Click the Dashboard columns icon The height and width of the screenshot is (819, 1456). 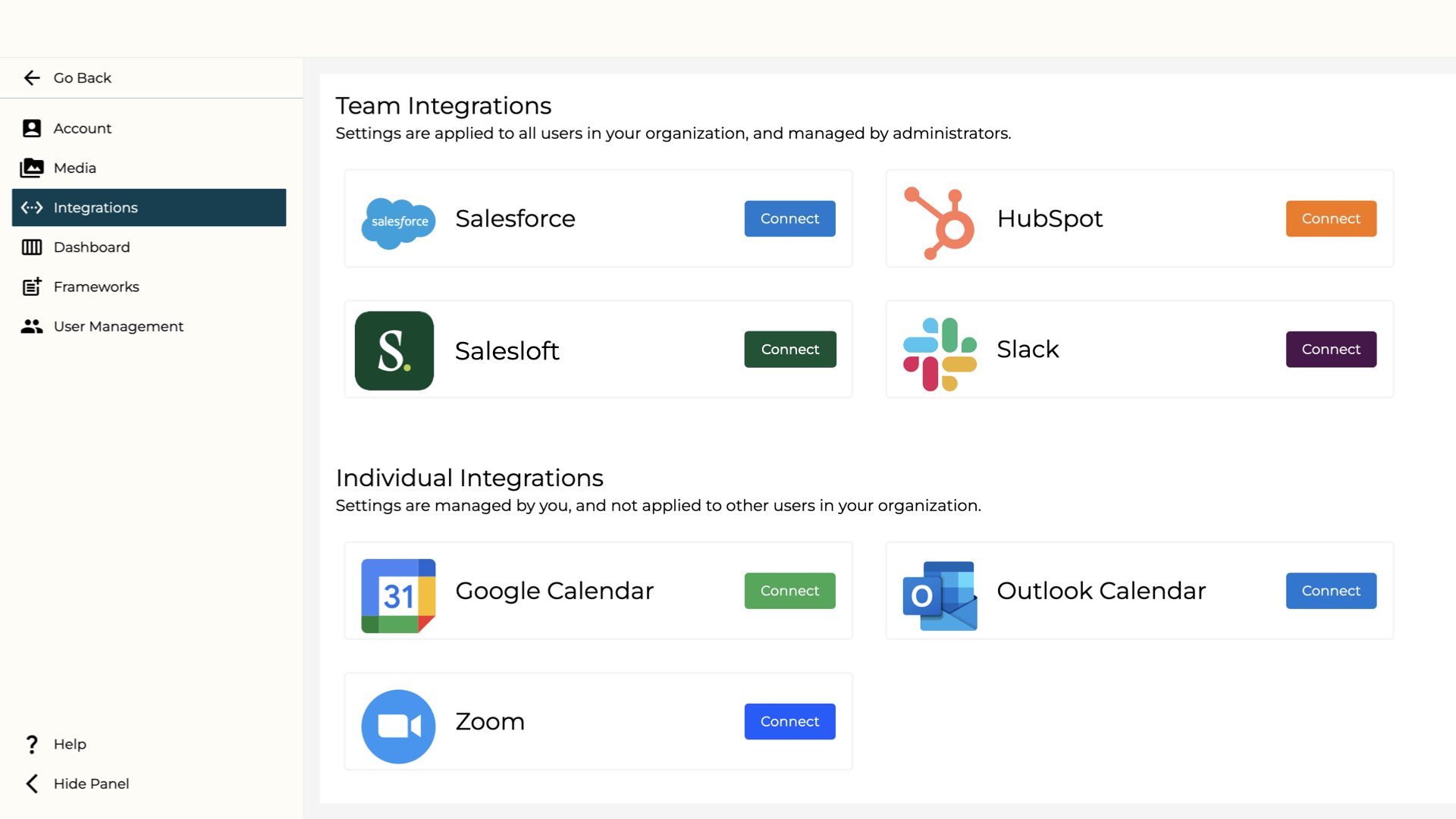32,247
